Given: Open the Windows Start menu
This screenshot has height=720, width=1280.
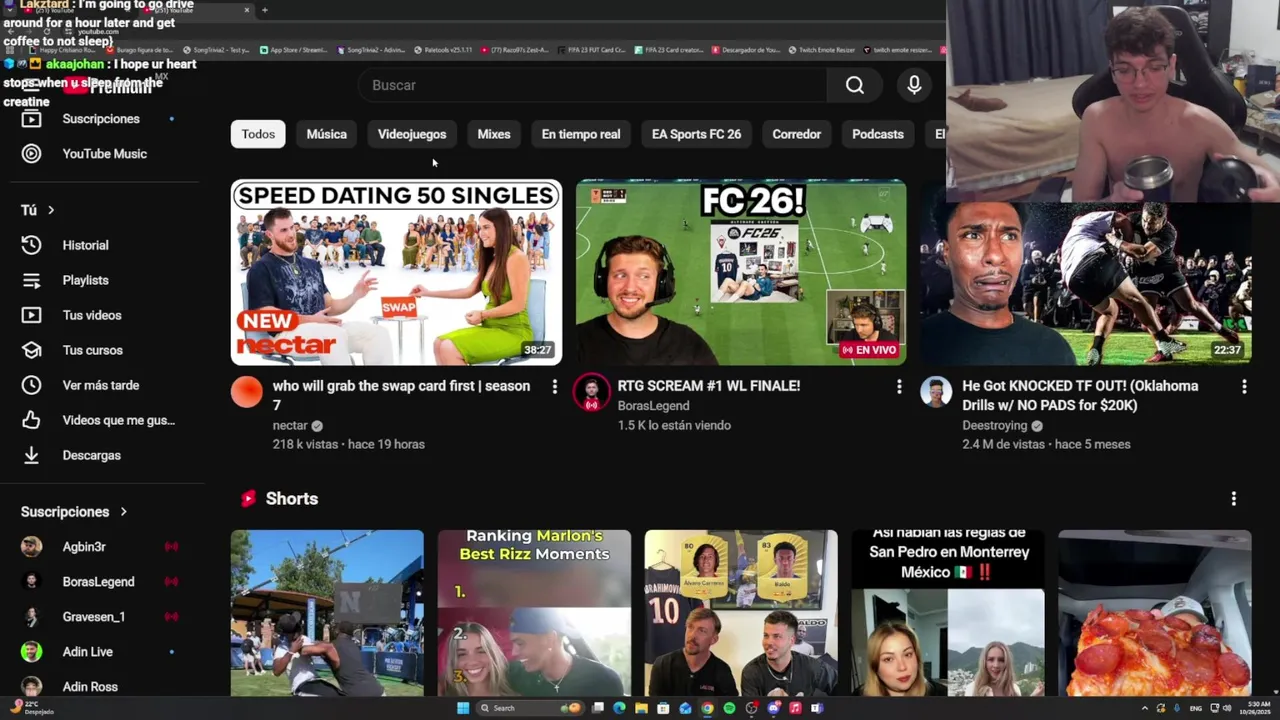Looking at the screenshot, I should pyautogui.click(x=463, y=708).
